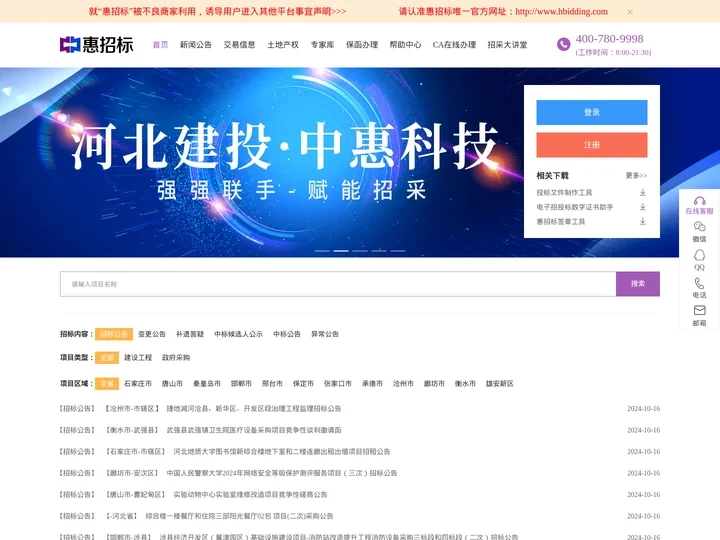
Task: Click the 400-780-9998 phone number
Action: point(609,39)
